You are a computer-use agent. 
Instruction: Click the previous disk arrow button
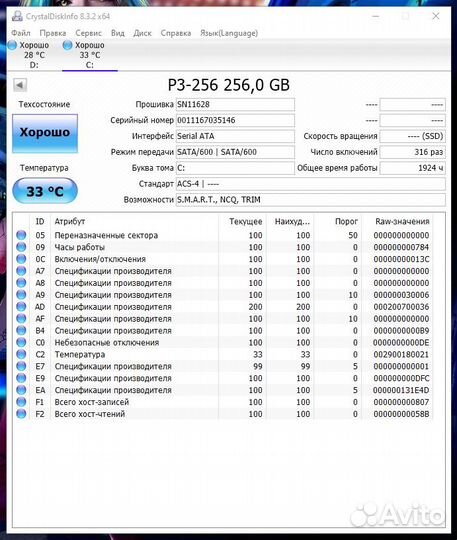click(x=20, y=85)
